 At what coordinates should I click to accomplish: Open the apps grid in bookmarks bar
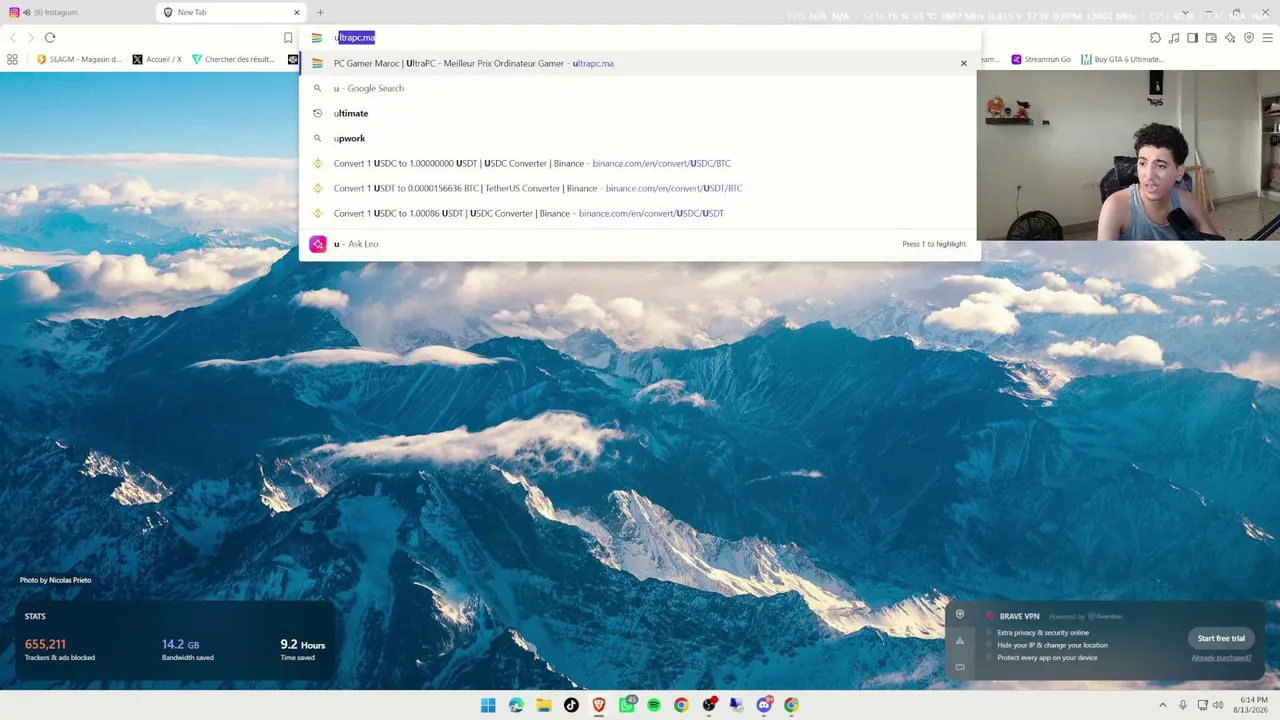[12, 59]
